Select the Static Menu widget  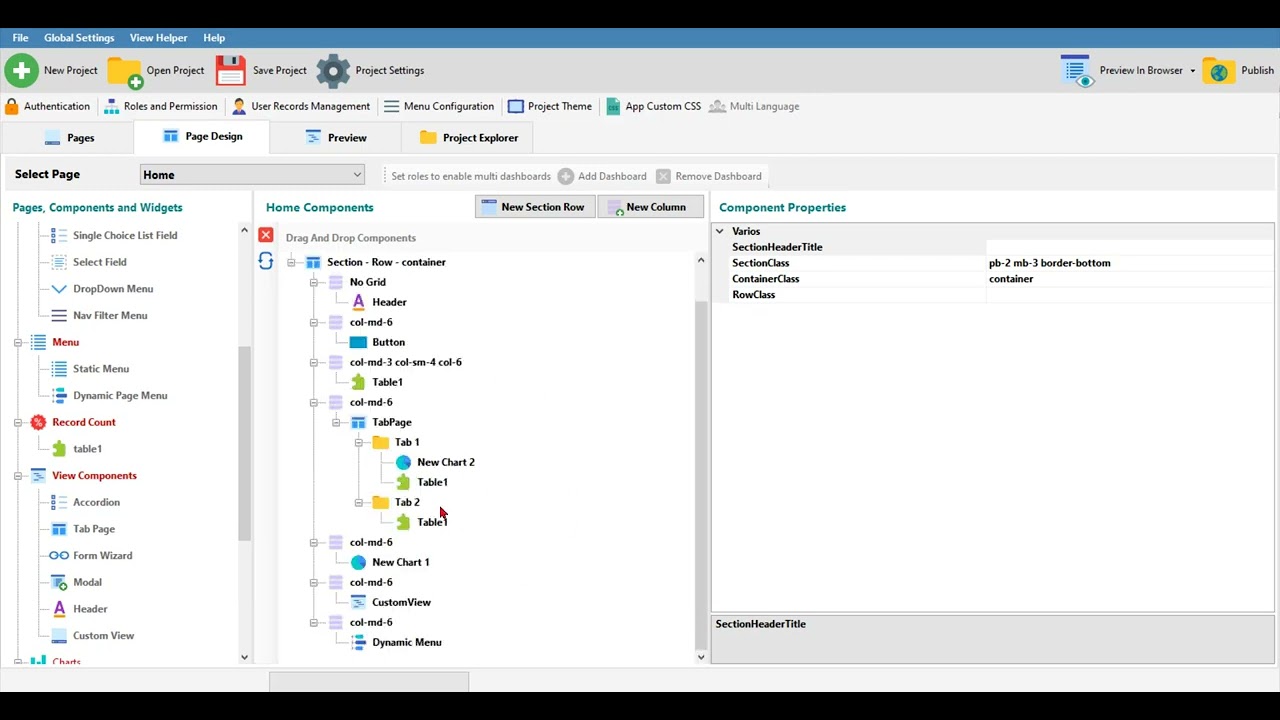point(101,369)
